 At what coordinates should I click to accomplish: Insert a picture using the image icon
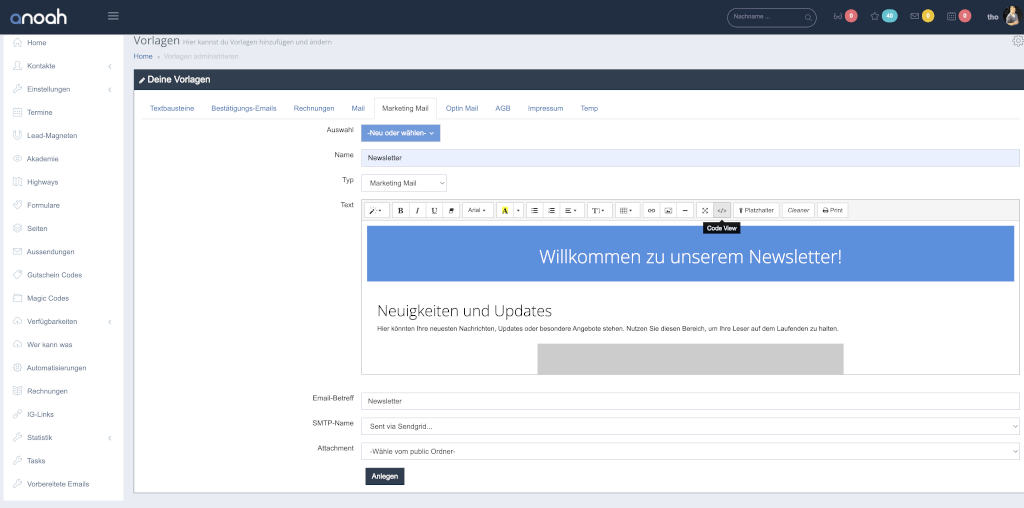point(667,210)
